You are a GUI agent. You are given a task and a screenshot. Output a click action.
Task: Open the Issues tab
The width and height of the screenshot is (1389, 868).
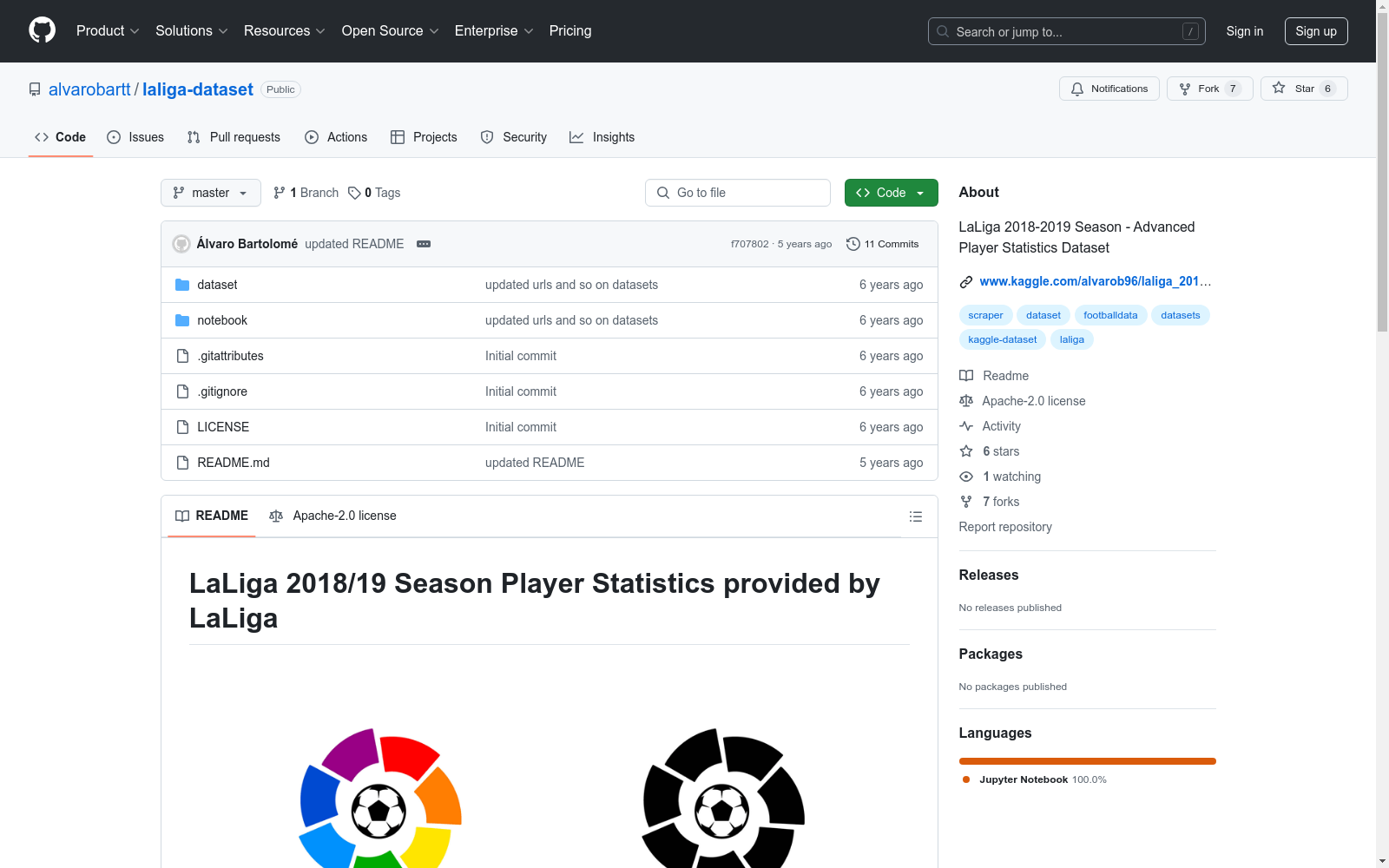coord(135,137)
